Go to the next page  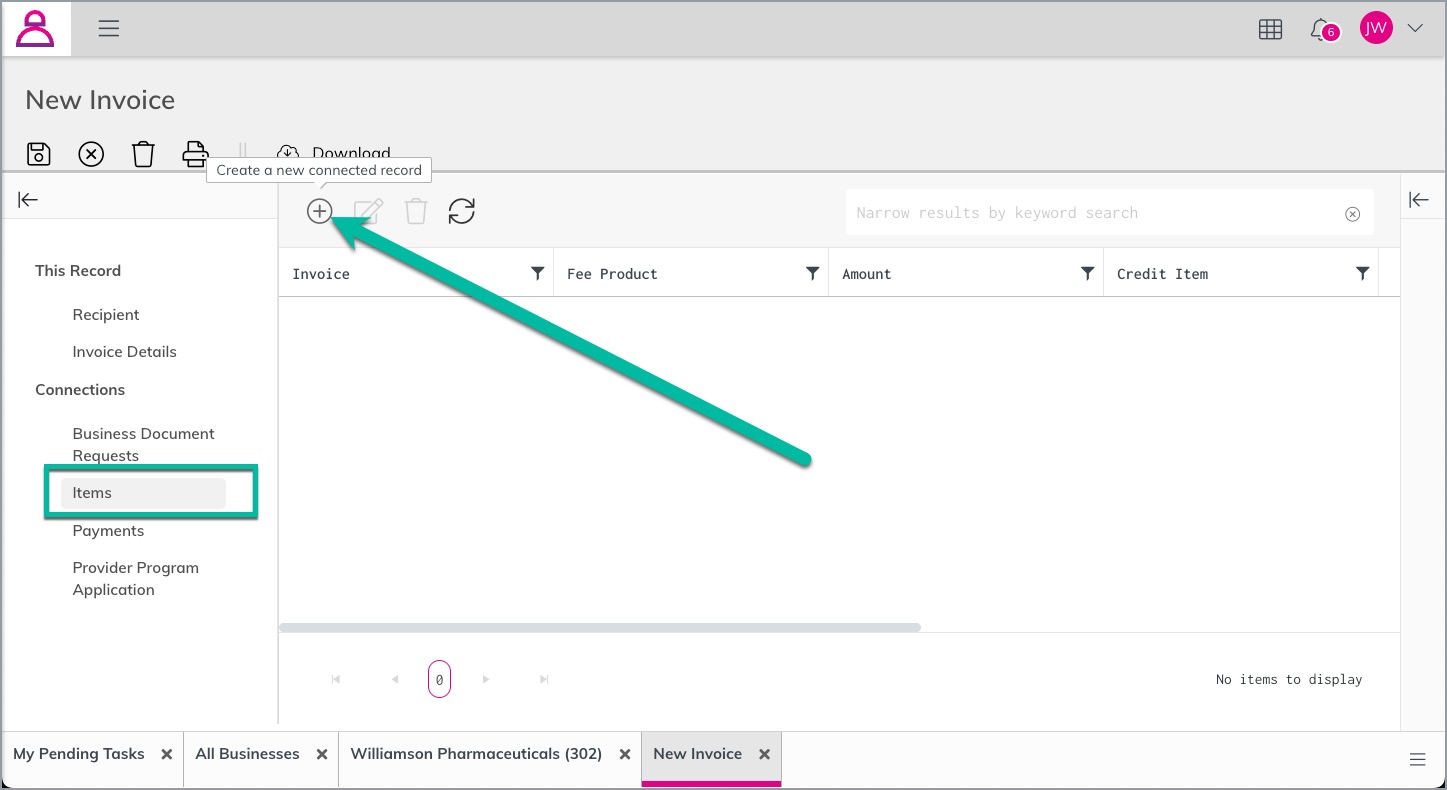point(486,679)
